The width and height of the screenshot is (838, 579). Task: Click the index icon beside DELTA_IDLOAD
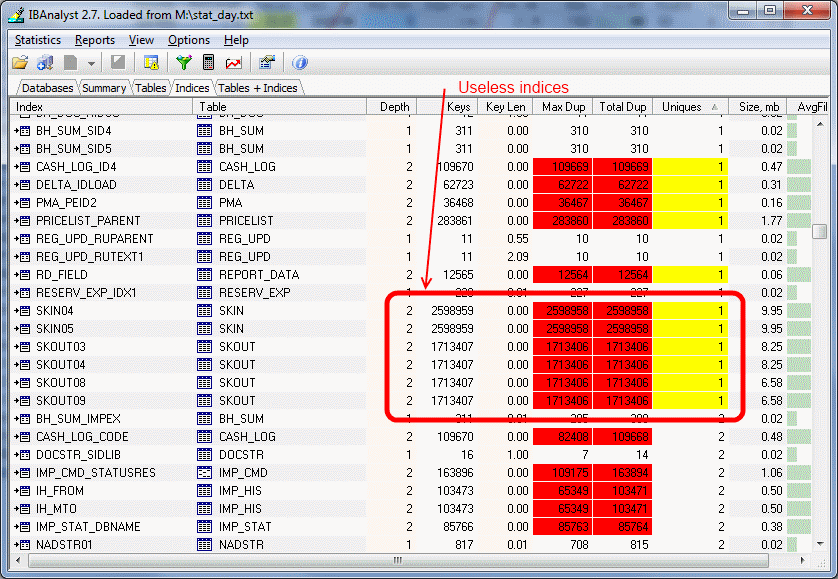[x=24, y=185]
